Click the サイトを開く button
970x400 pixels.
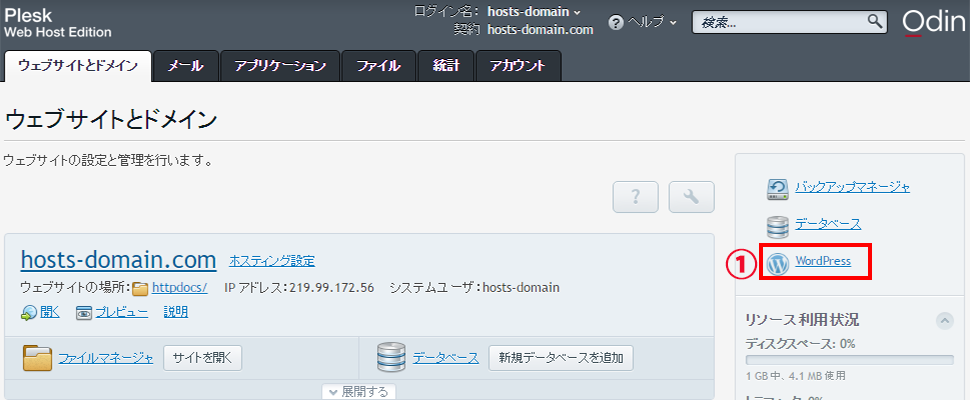tap(202, 358)
